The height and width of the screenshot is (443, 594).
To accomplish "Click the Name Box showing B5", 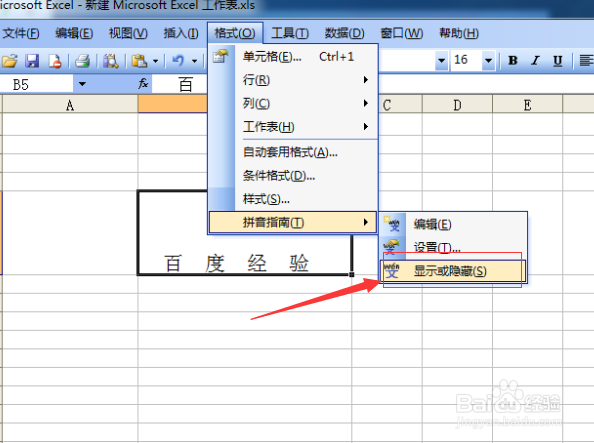I will [37, 84].
